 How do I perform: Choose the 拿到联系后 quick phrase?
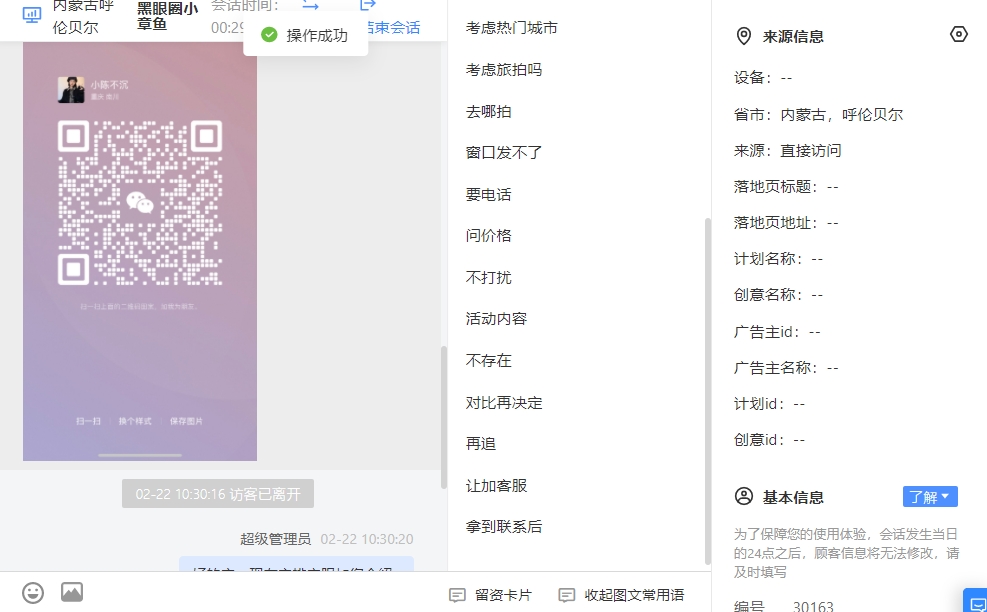504,526
